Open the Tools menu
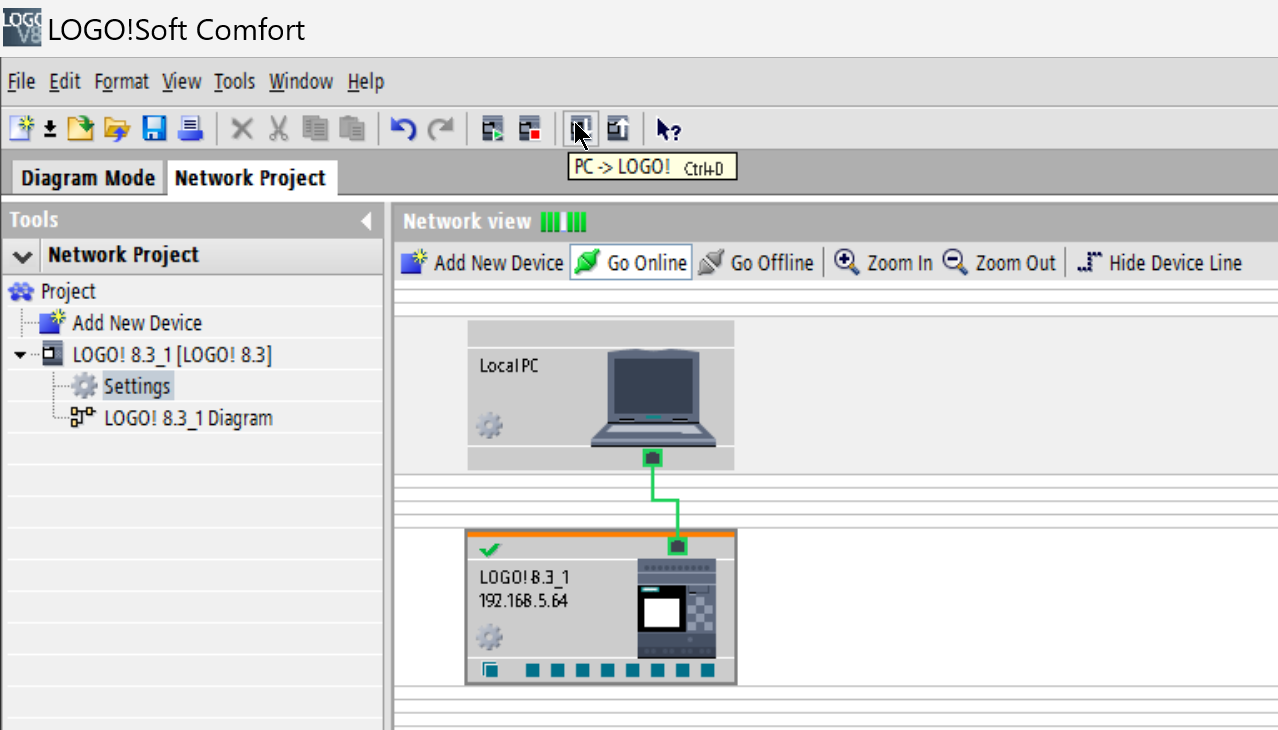 (x=235, y=82)
